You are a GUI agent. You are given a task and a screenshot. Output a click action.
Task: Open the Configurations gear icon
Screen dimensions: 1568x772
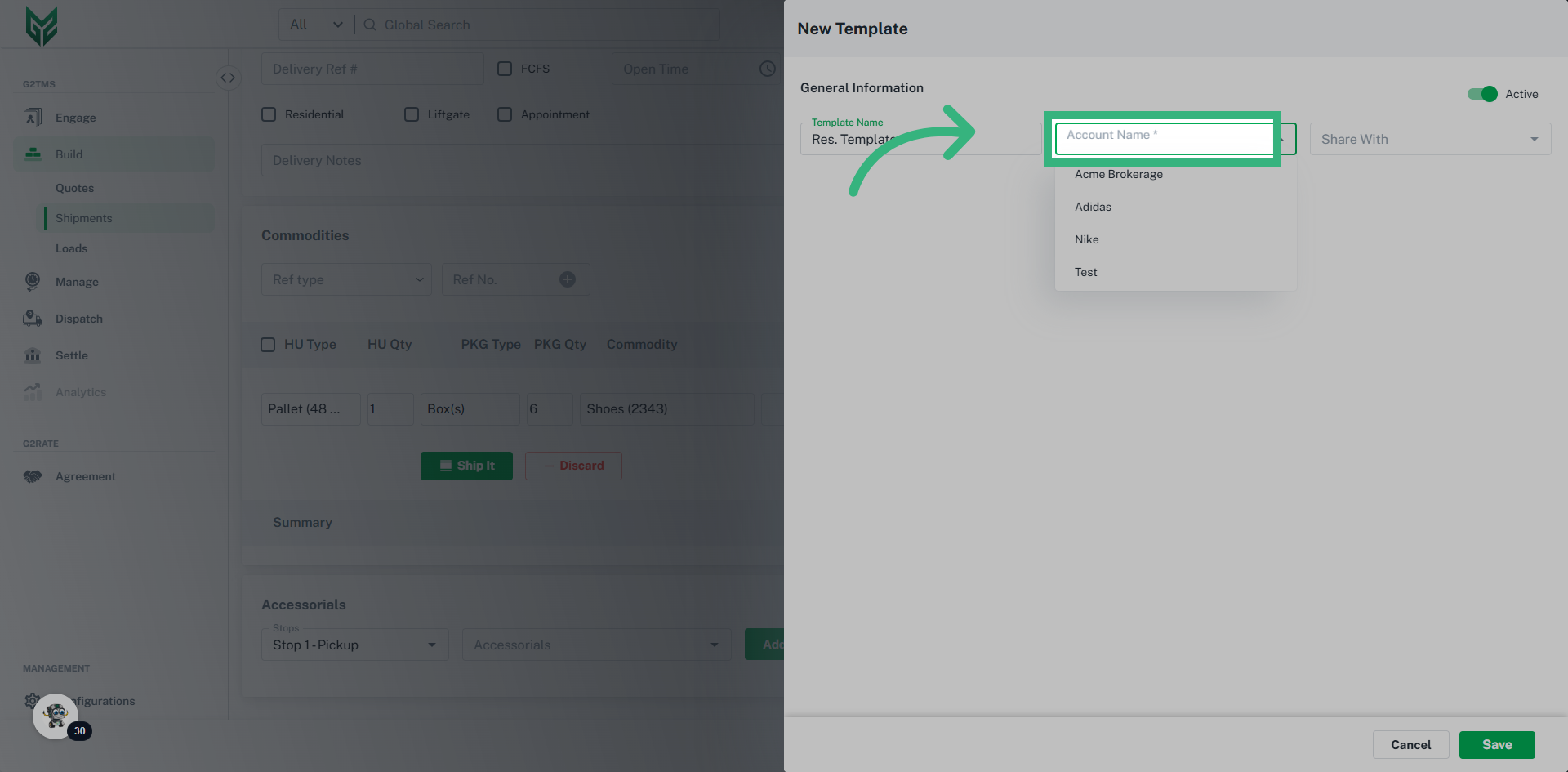(32, 700)
